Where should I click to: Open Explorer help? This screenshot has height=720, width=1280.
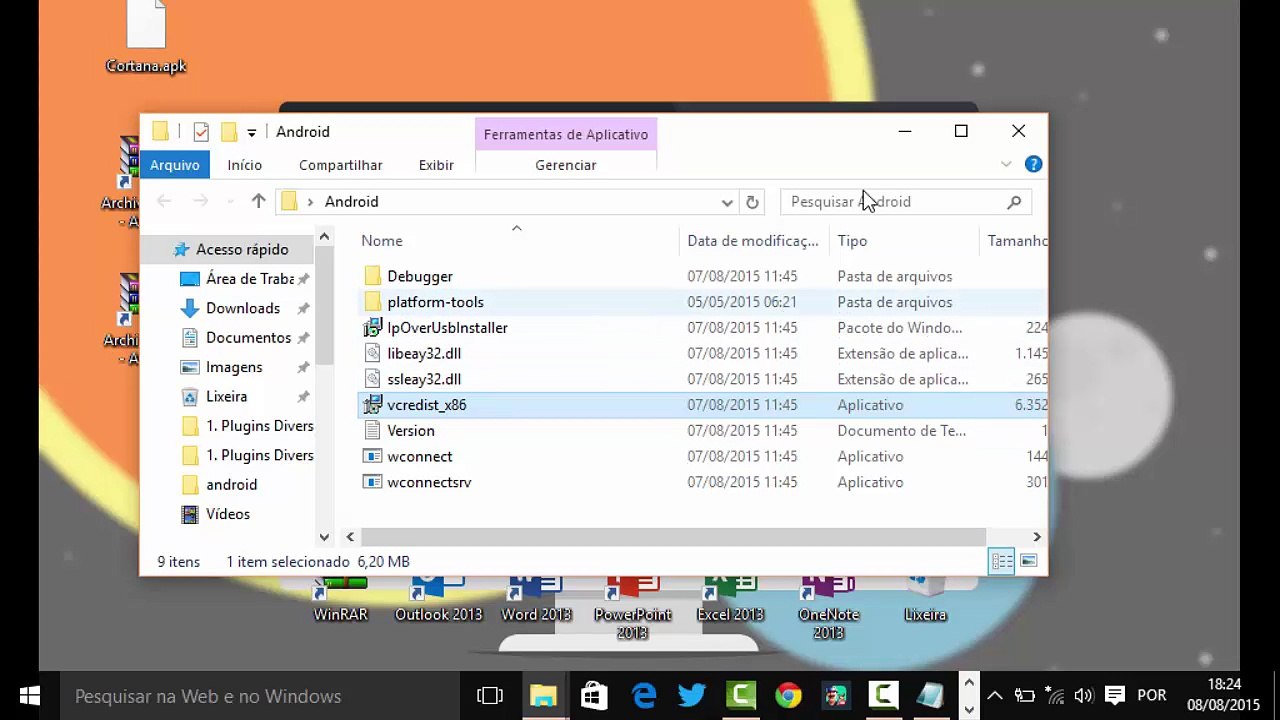point(1034,164)
